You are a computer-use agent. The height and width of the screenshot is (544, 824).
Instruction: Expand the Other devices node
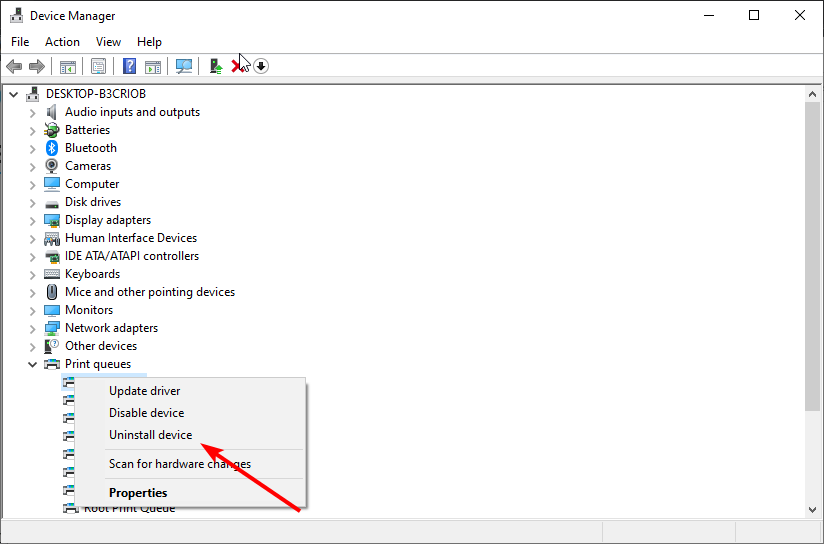33,346
